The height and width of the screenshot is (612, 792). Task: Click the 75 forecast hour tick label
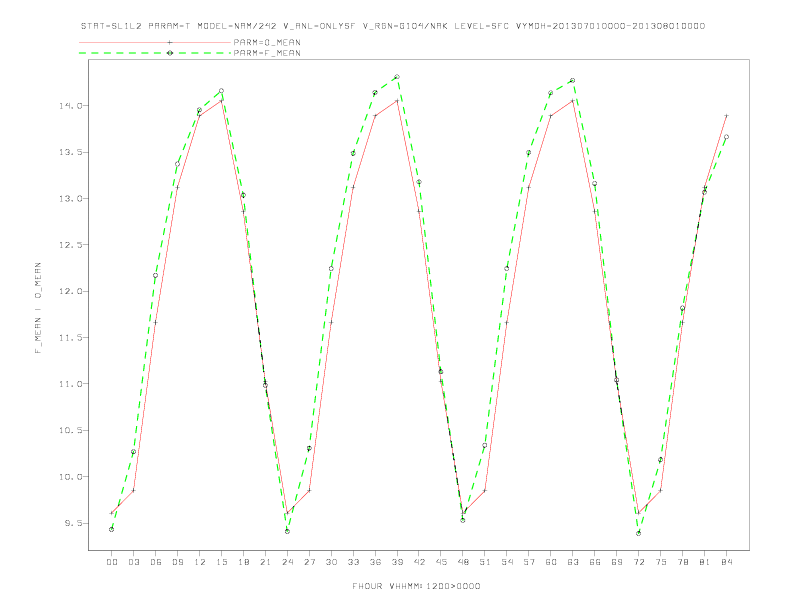click(x=661, y=562)
